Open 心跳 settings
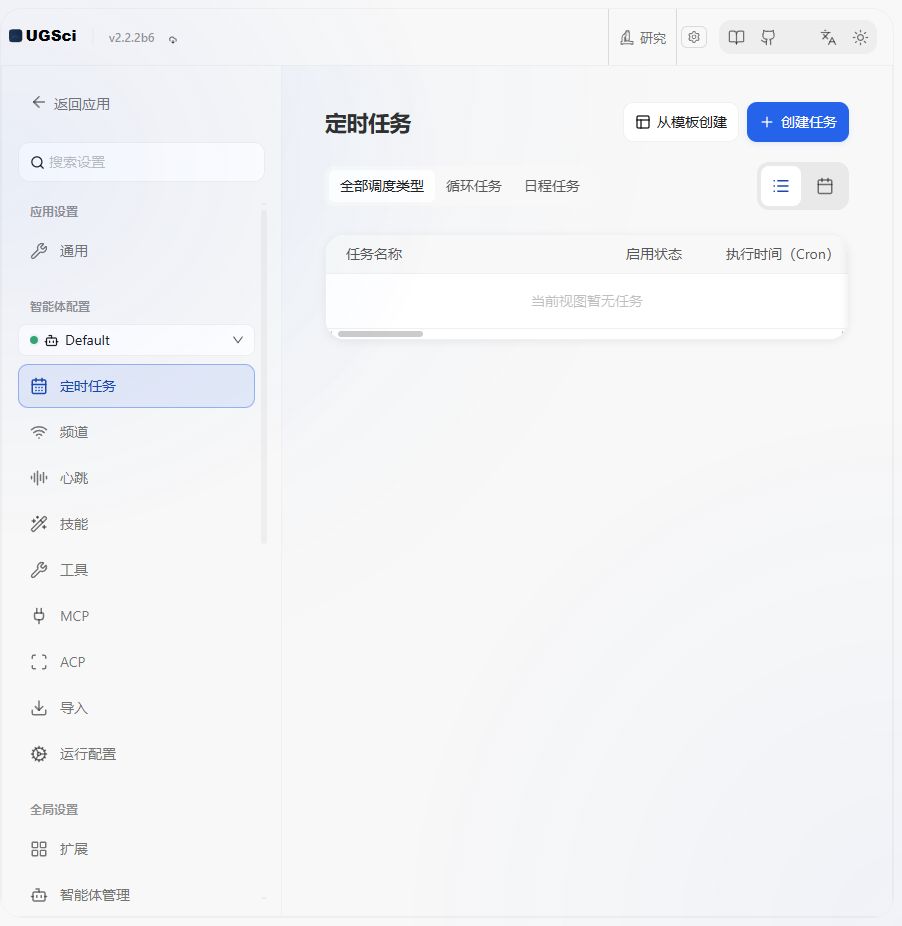This screenshot has height=926, width=902. click(136, 478)
